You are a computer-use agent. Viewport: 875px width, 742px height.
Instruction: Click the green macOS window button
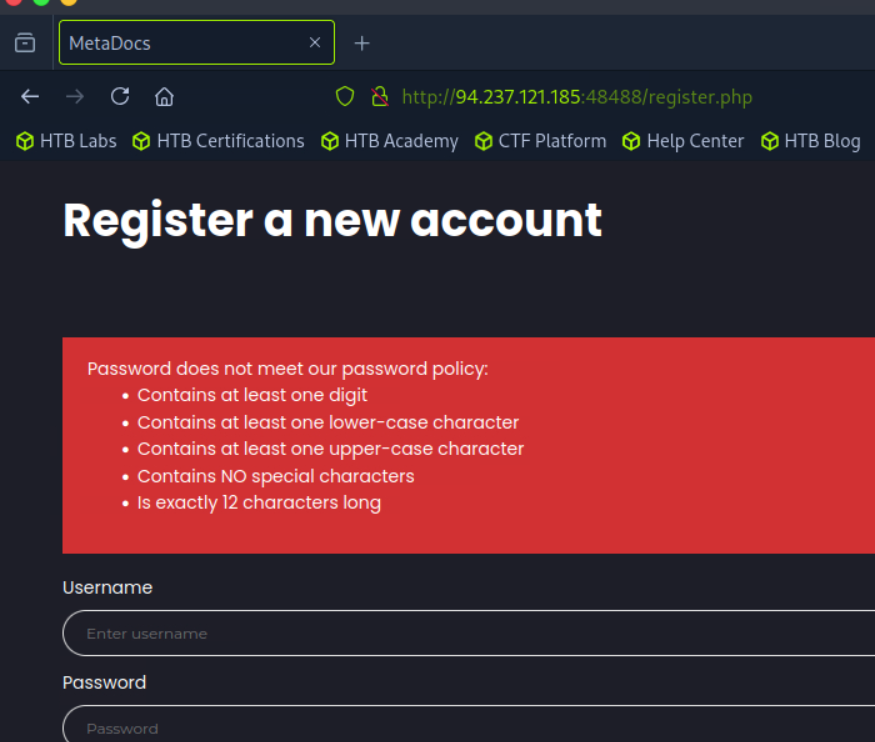point(41,2)
